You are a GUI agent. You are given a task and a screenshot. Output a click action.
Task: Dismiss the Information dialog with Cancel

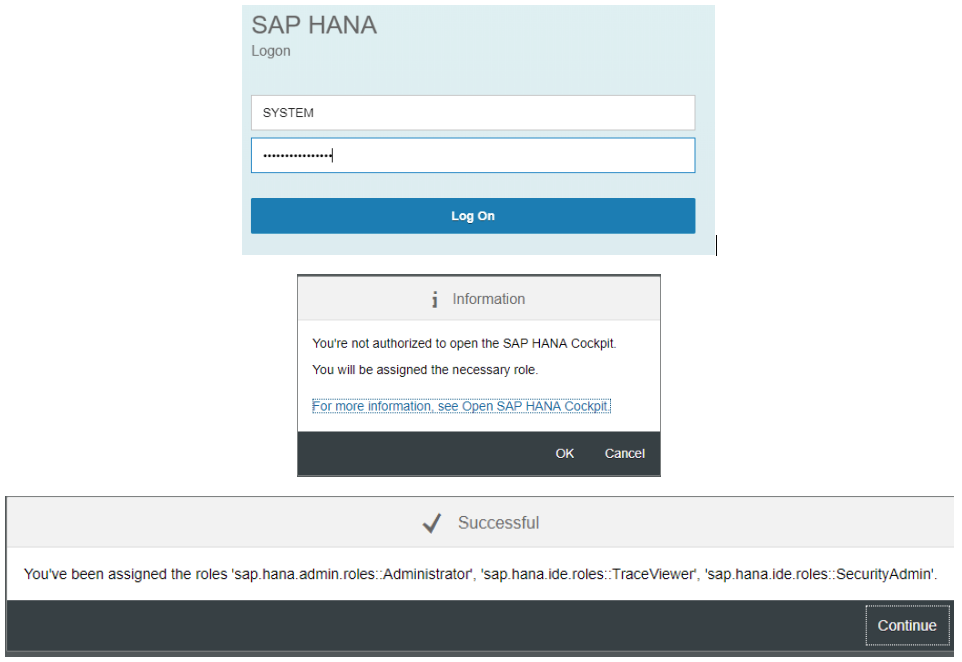coord(625,453)
